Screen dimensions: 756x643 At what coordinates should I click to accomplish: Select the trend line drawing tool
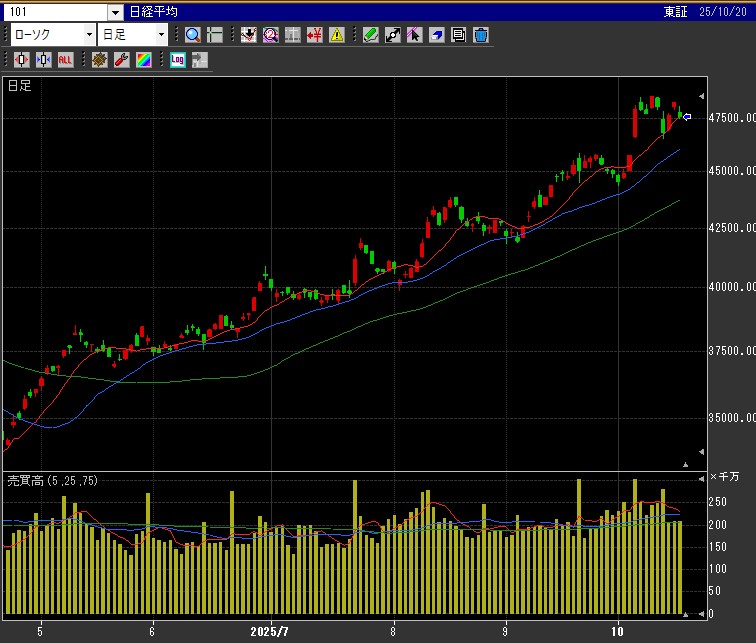coord(392,35)
